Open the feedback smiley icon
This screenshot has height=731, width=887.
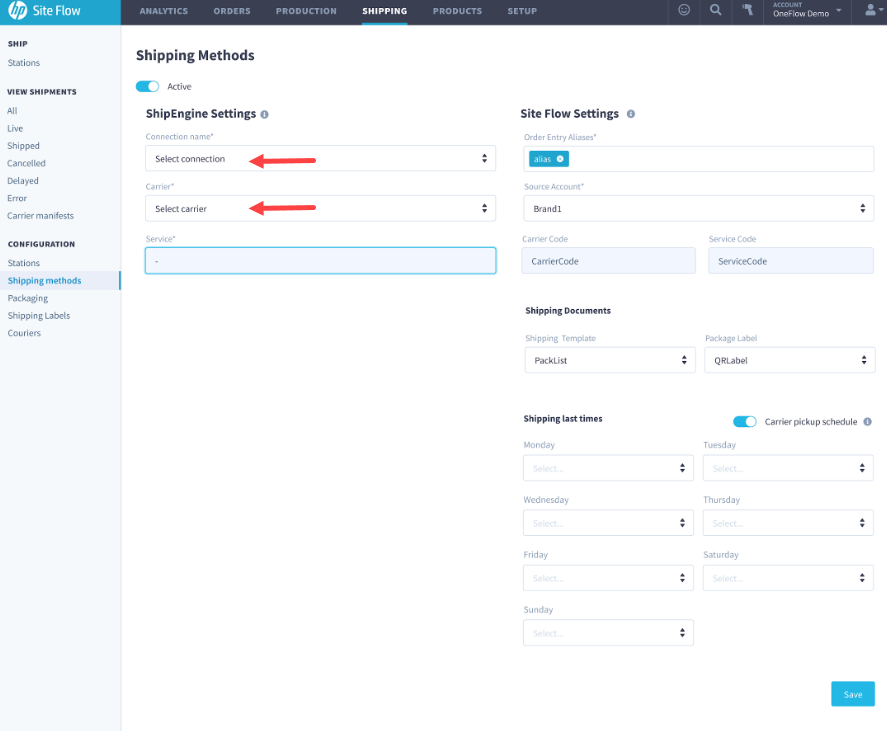tap(683, 11)
